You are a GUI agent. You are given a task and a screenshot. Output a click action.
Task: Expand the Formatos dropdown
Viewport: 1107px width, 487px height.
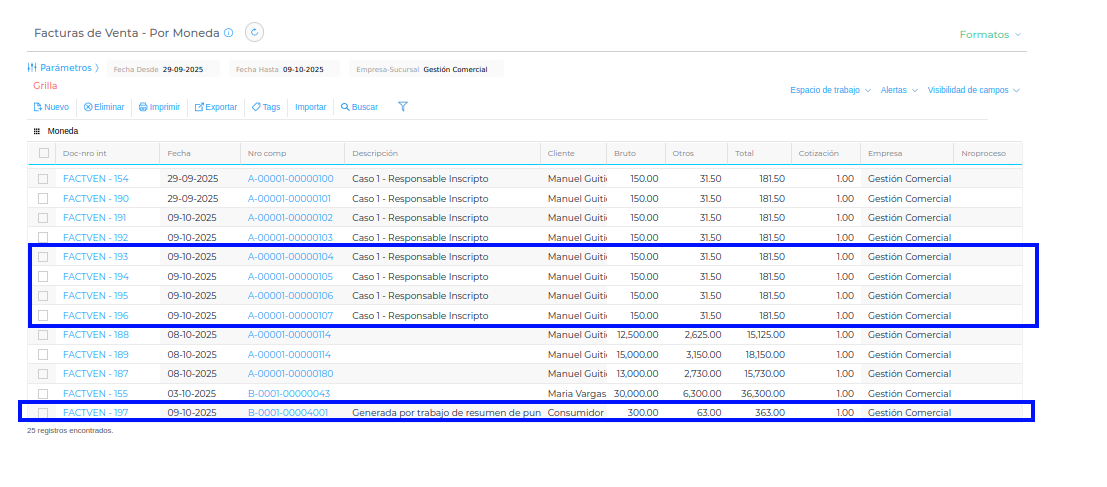(990, 34)
